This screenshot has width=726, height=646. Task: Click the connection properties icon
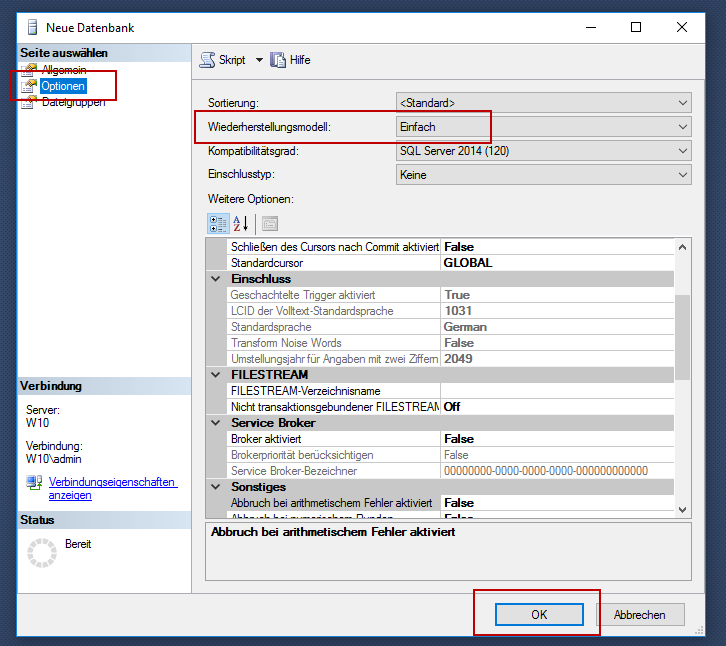(34, 484)
